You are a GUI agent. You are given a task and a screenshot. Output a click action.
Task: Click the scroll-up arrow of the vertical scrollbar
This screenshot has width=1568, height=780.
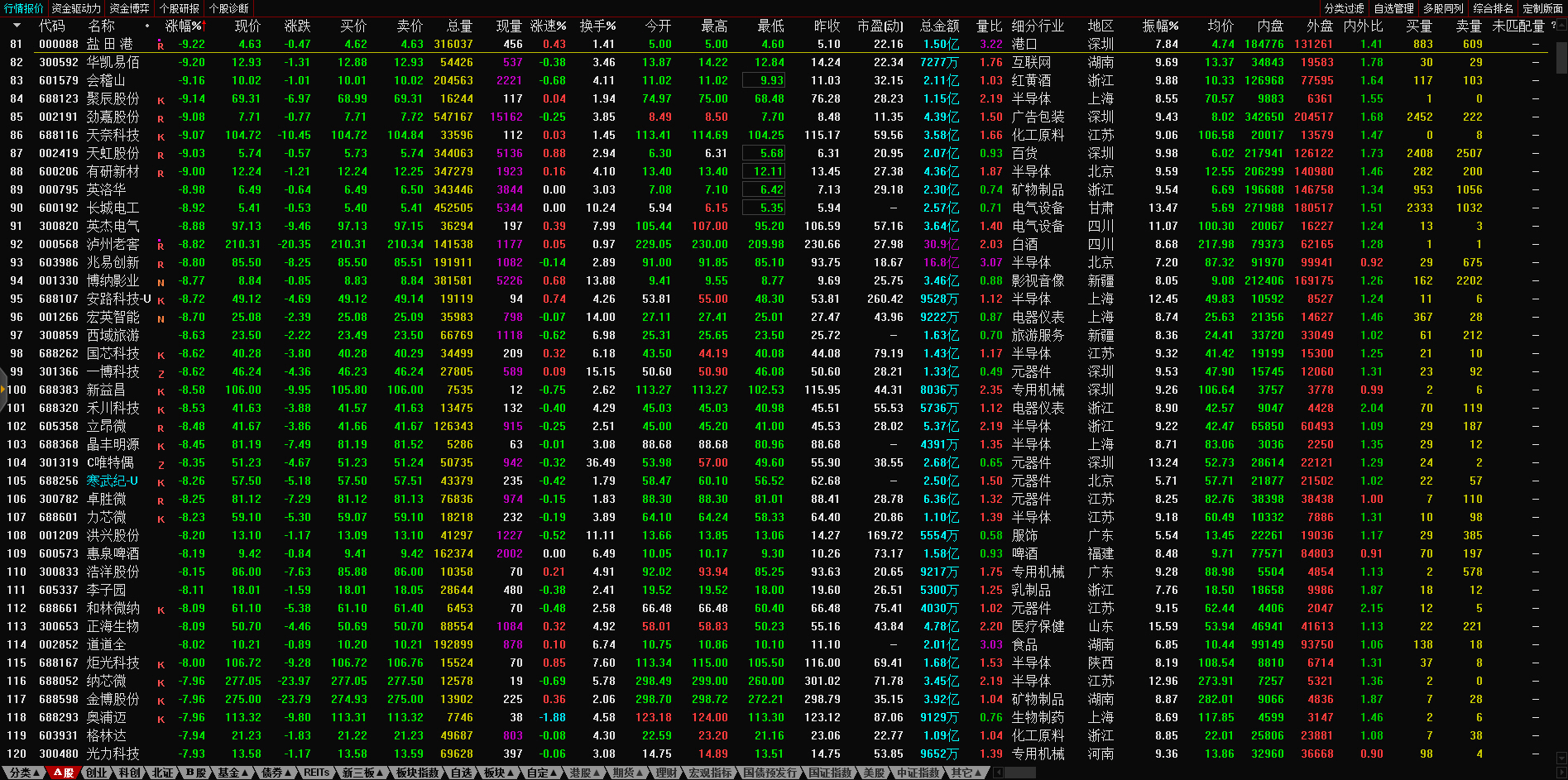1561,26
